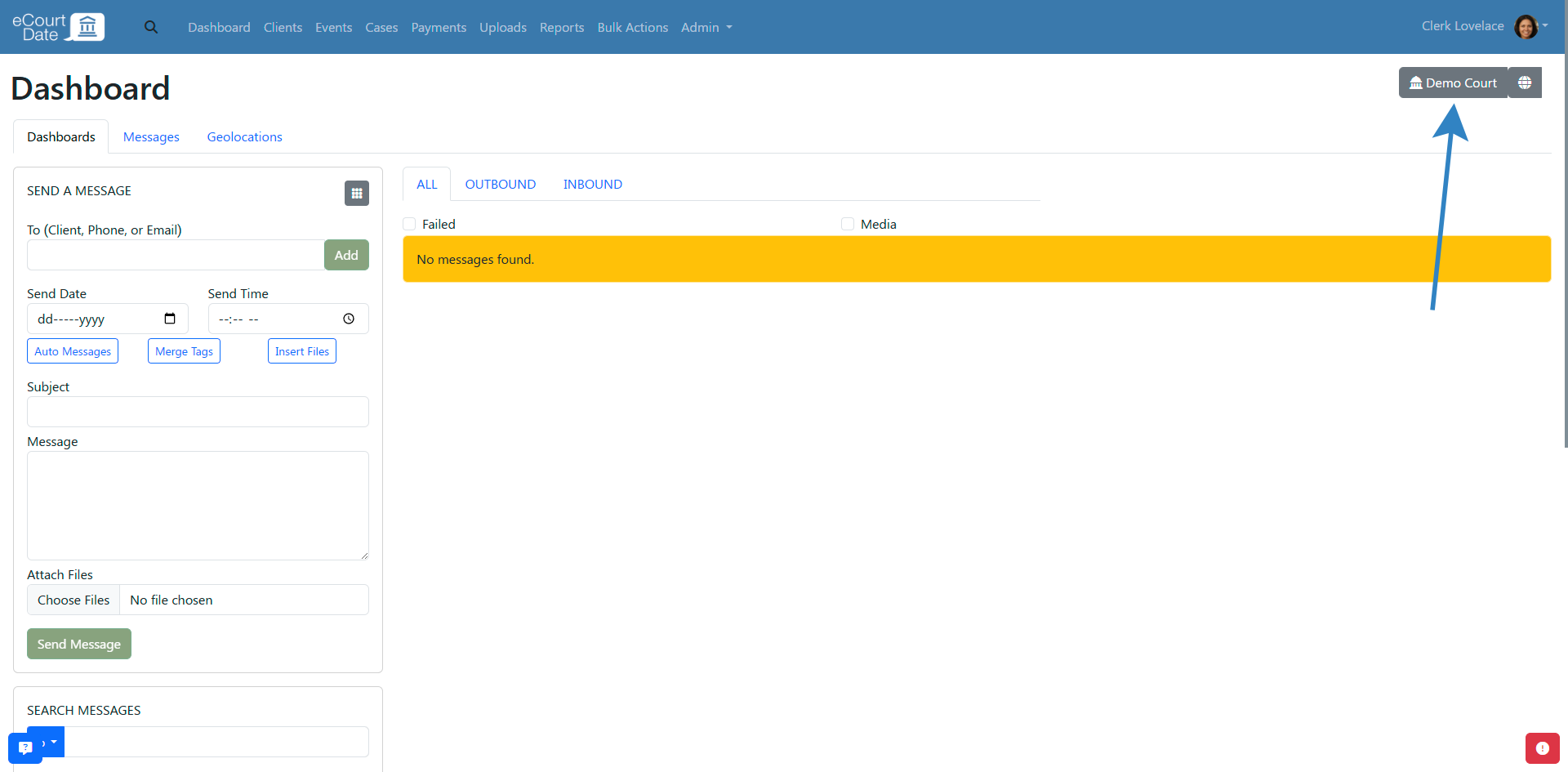Click the globe icon beside Demo Court
This screenshot has height=772, width=1568.
pos(1525,83)
